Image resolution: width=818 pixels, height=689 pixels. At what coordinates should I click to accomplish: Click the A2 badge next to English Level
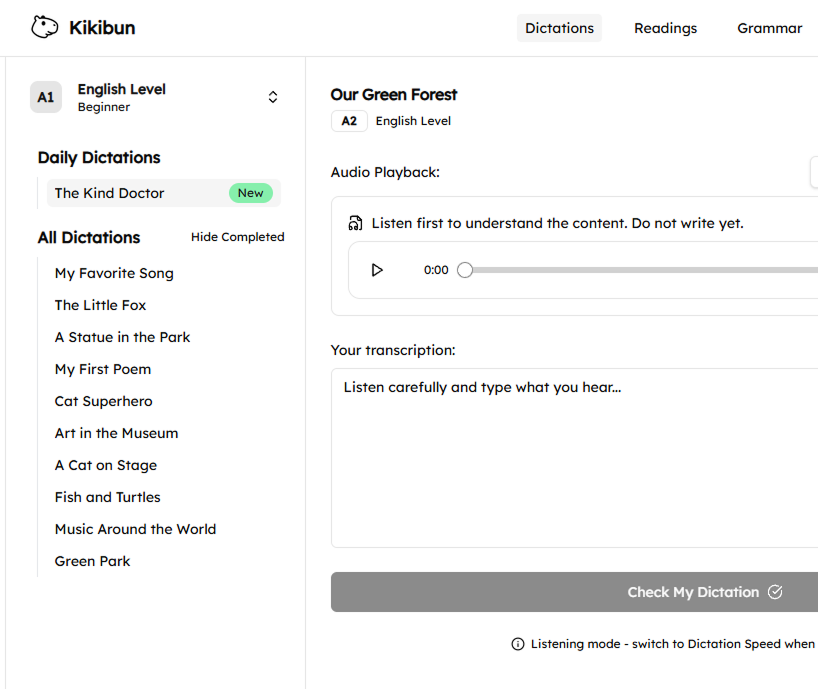pyautogui.click(x=349, y=120)
